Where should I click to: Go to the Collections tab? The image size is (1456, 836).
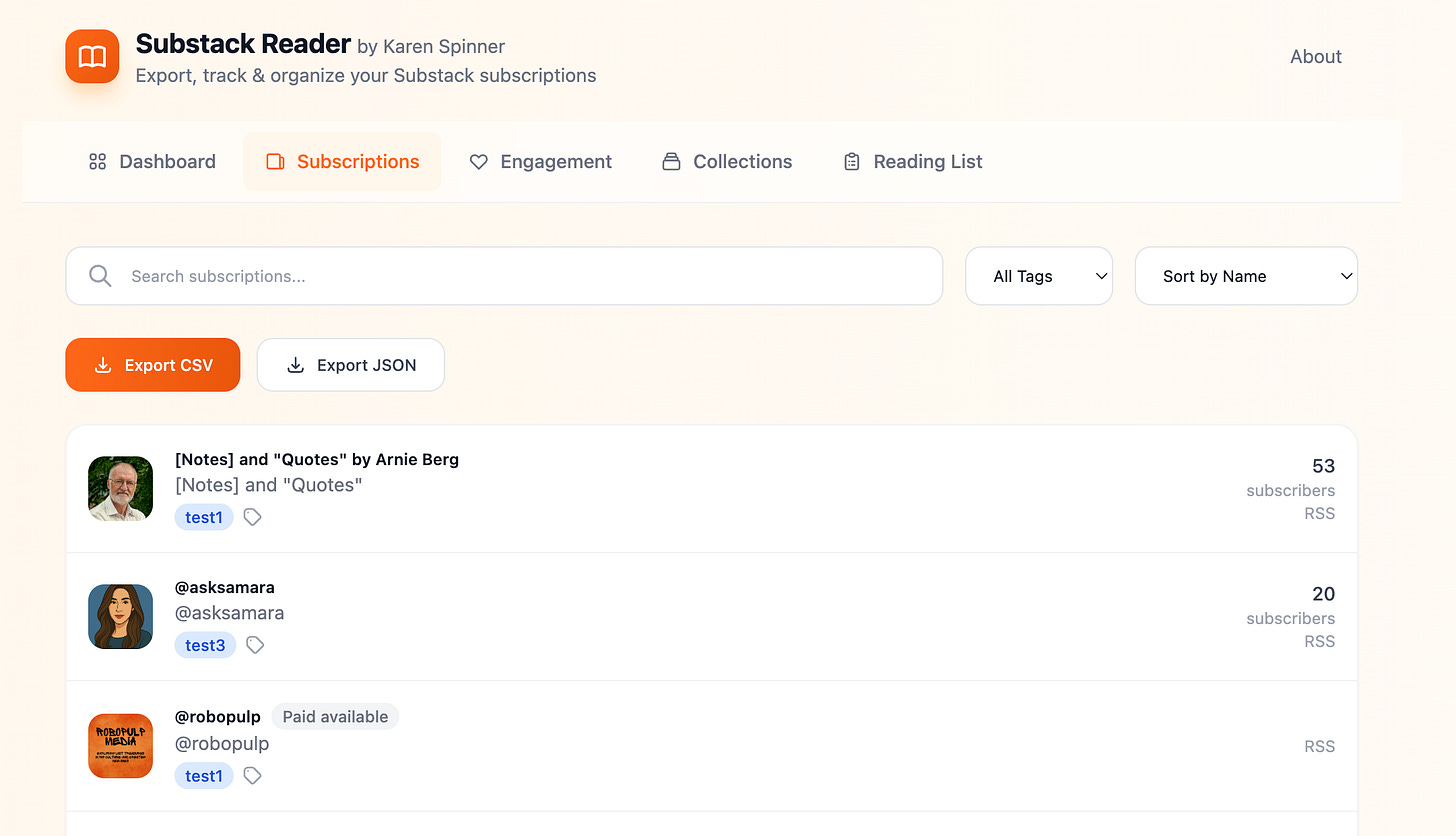coord(727,161)
